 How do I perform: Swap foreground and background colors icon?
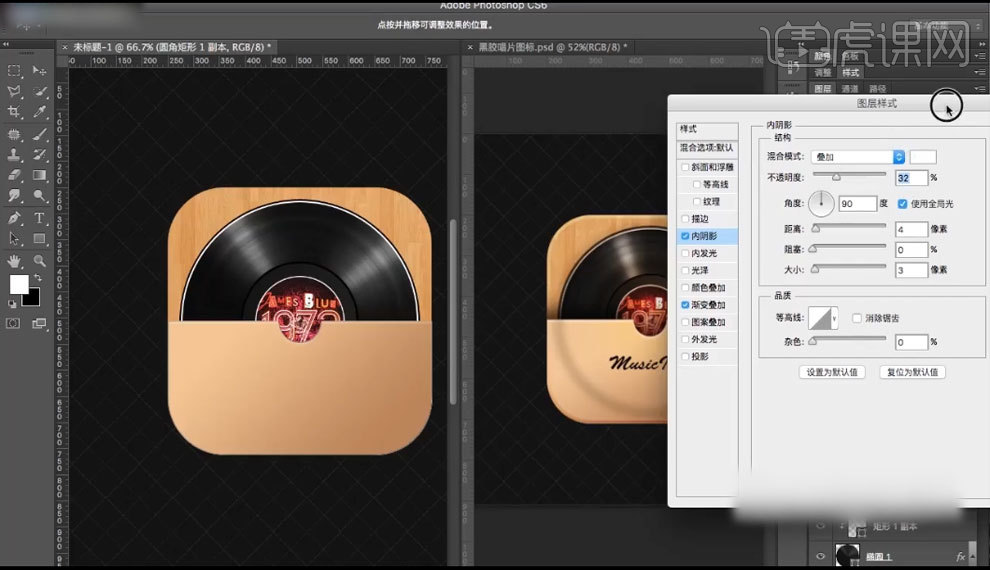pos(38,278)
